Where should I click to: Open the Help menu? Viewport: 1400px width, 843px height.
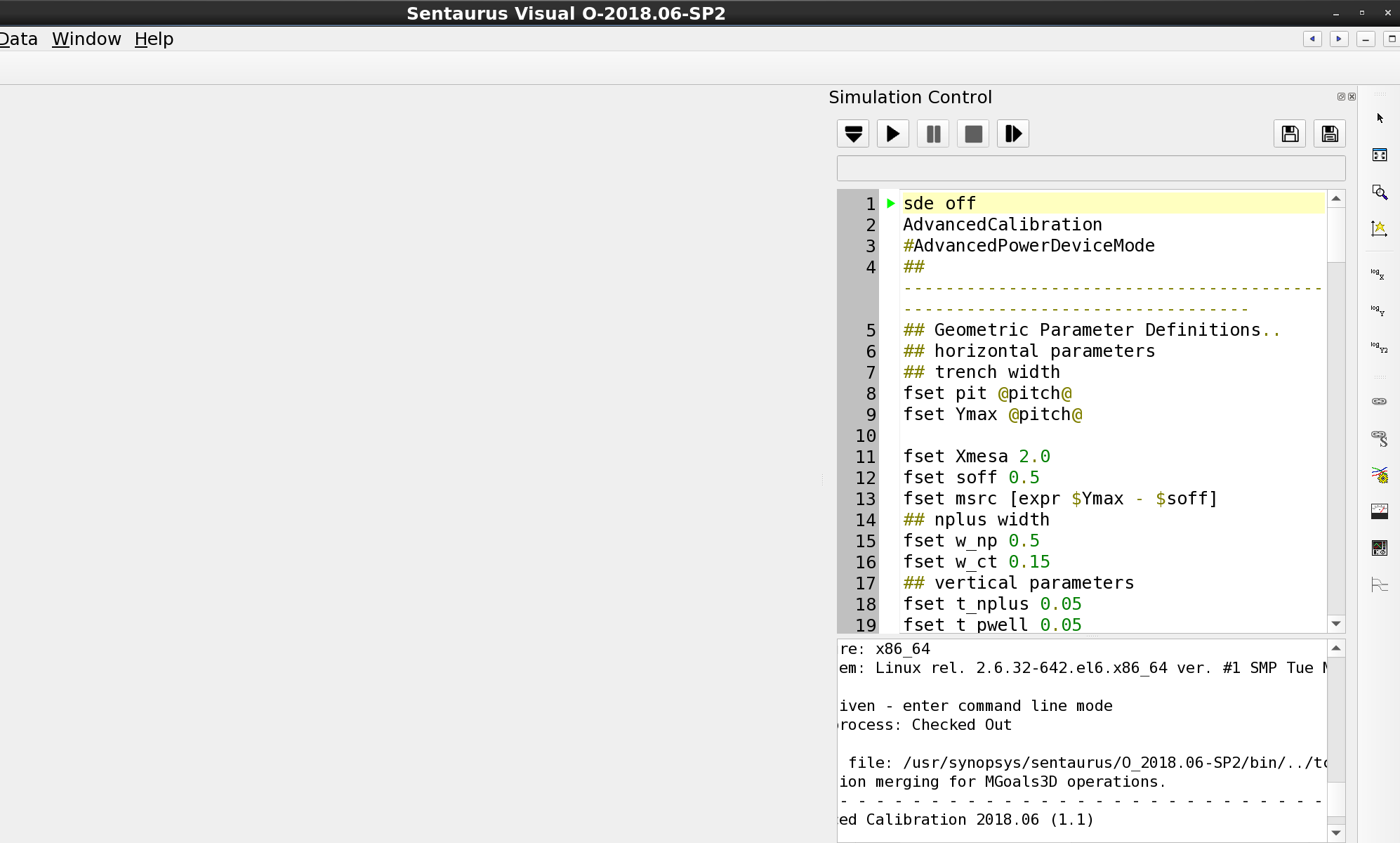pyautogui.click(x=154, y=39)
